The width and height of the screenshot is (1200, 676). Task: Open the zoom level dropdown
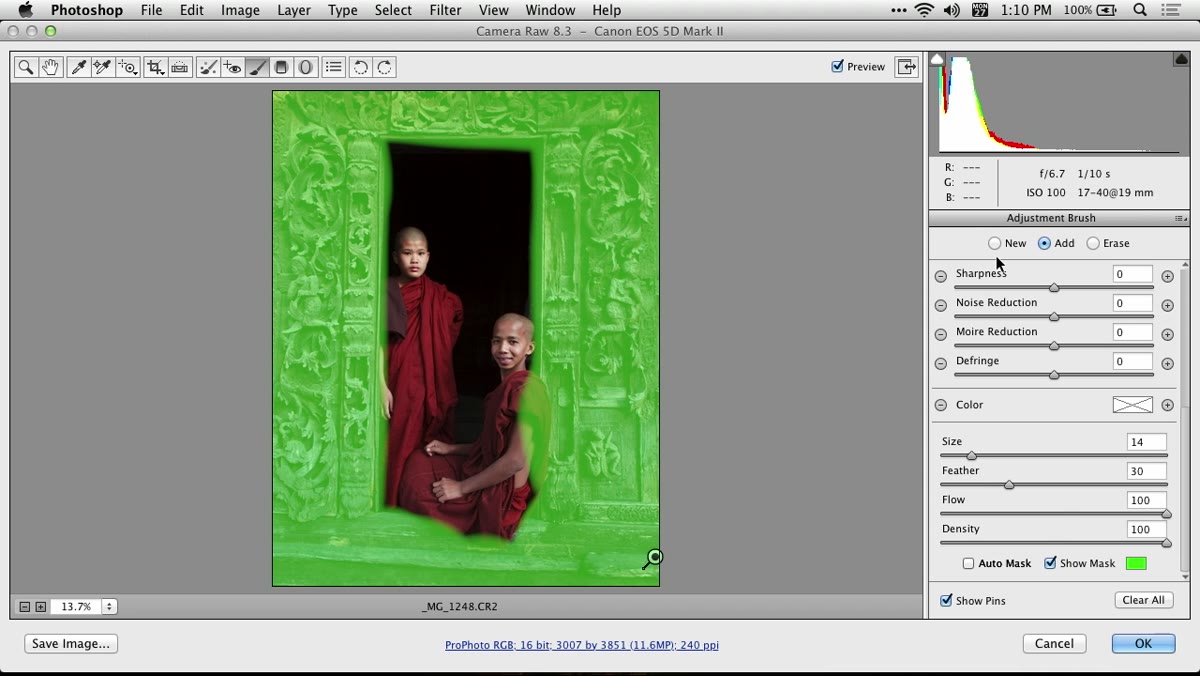(109, 606)
